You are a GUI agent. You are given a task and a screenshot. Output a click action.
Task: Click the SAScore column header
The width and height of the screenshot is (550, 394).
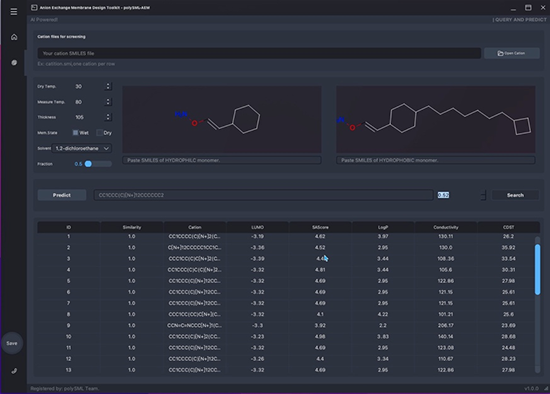tap(320, 227)
